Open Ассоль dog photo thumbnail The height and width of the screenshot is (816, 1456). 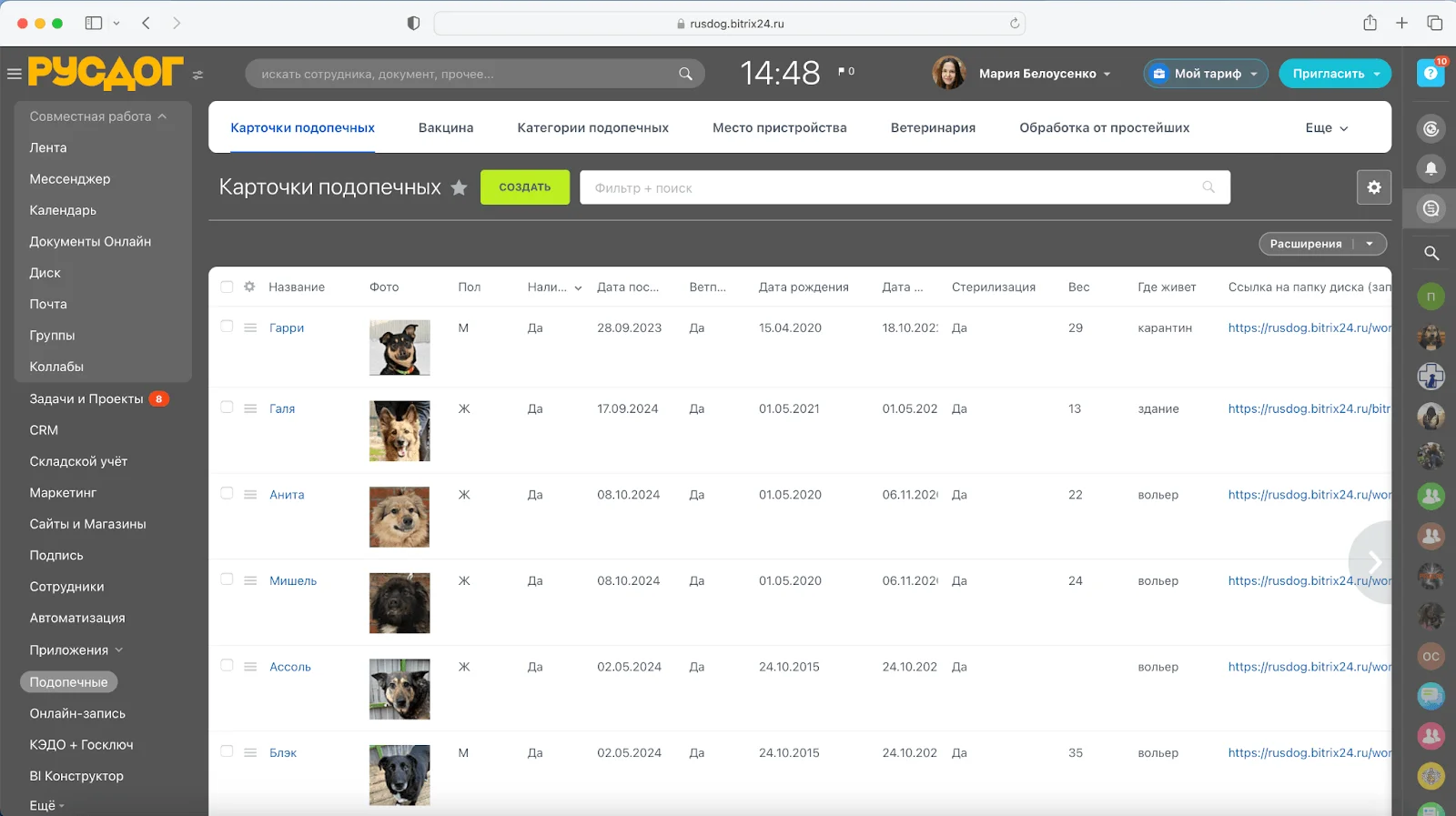[399, 689]
